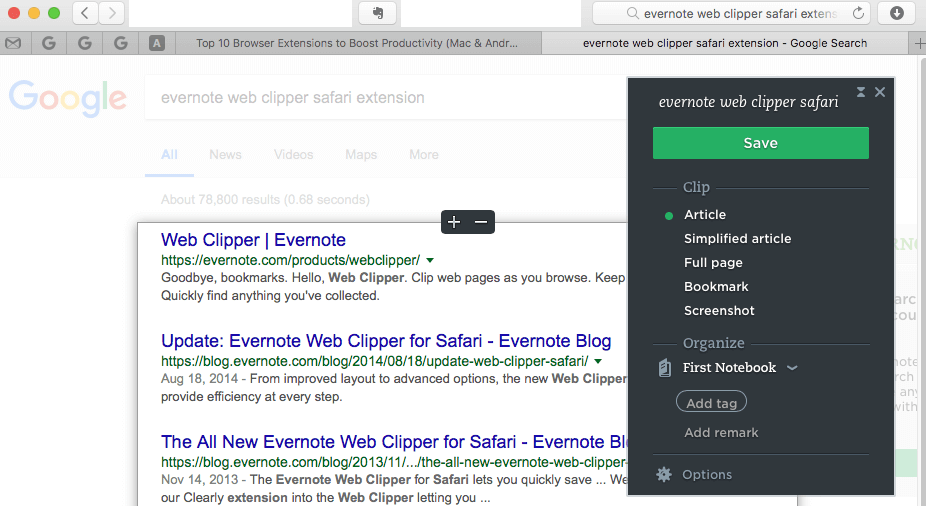The width and height of the screenshot is (926, 506).
Task: Select the Full page clip option
Action: tap(713, 263)
